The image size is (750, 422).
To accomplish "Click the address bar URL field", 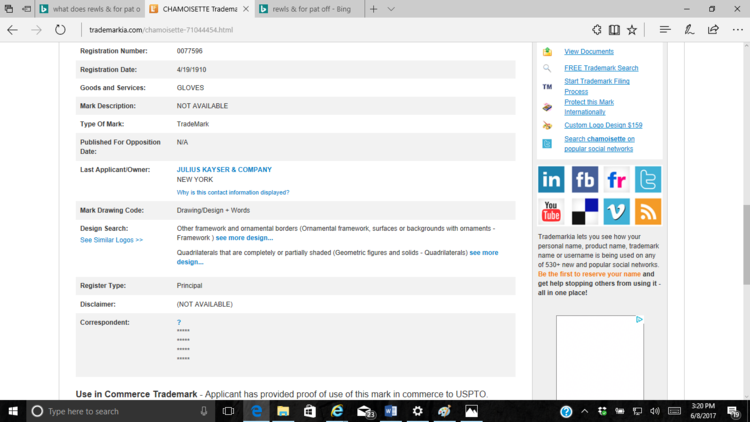I will 335,30.
